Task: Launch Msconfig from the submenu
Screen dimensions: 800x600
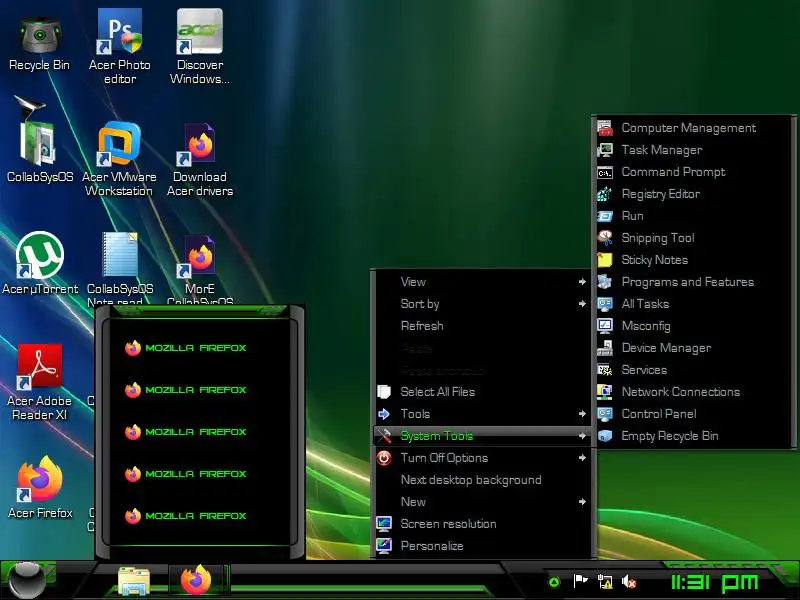Action: 695,326
